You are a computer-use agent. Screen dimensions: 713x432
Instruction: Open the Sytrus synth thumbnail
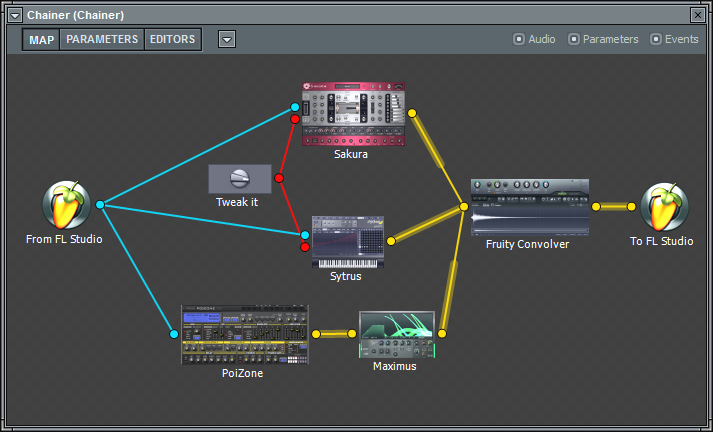(x=348, y=242)
